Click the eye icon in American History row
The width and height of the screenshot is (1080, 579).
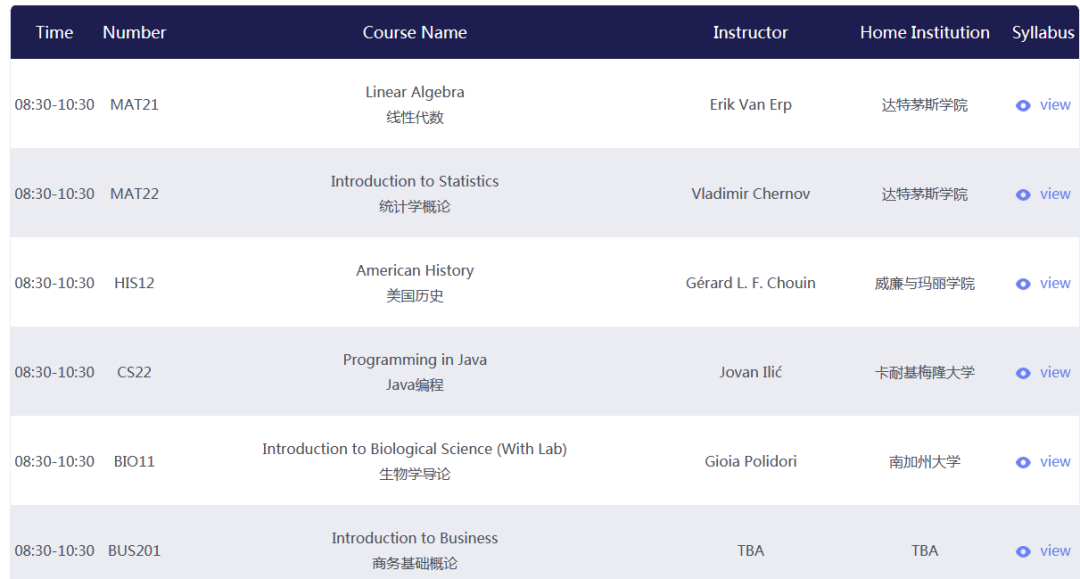pyautogui.click(x=1023, y=284)
